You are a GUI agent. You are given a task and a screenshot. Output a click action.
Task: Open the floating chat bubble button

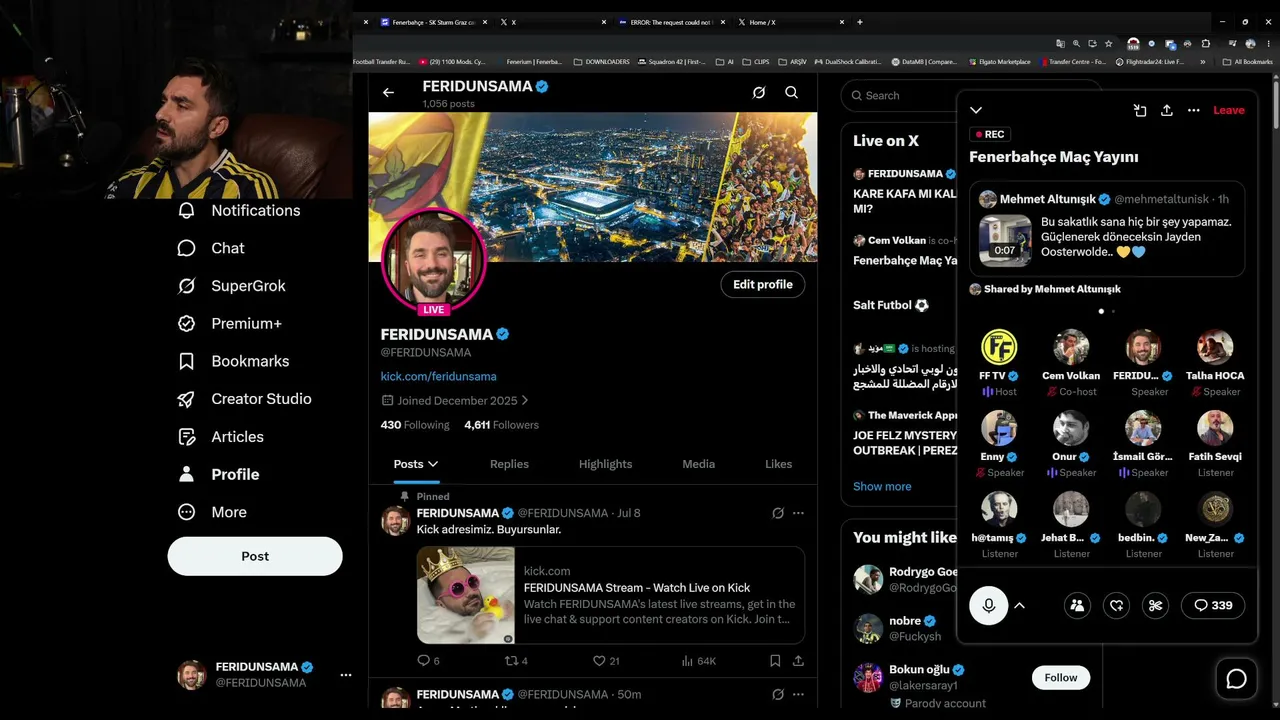pos(1236,679)
